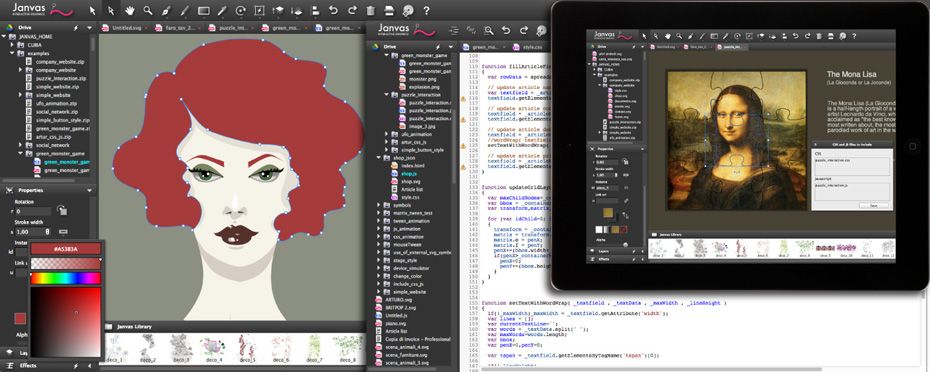Select the Rectangle shape tool
Screen dimensions: 930x372
203,10
